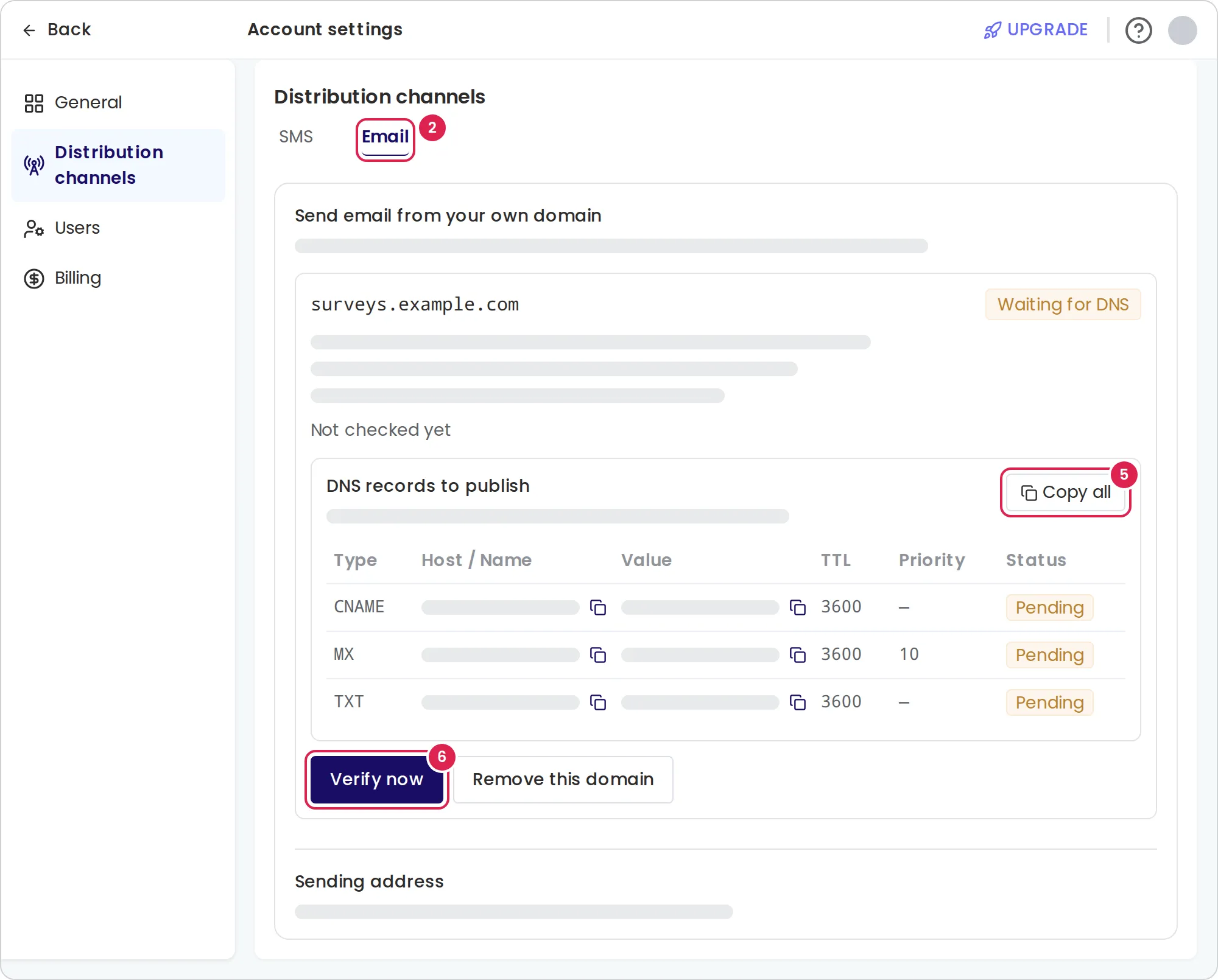
Task: Click Remove this domain button
Action: (563, 779)
